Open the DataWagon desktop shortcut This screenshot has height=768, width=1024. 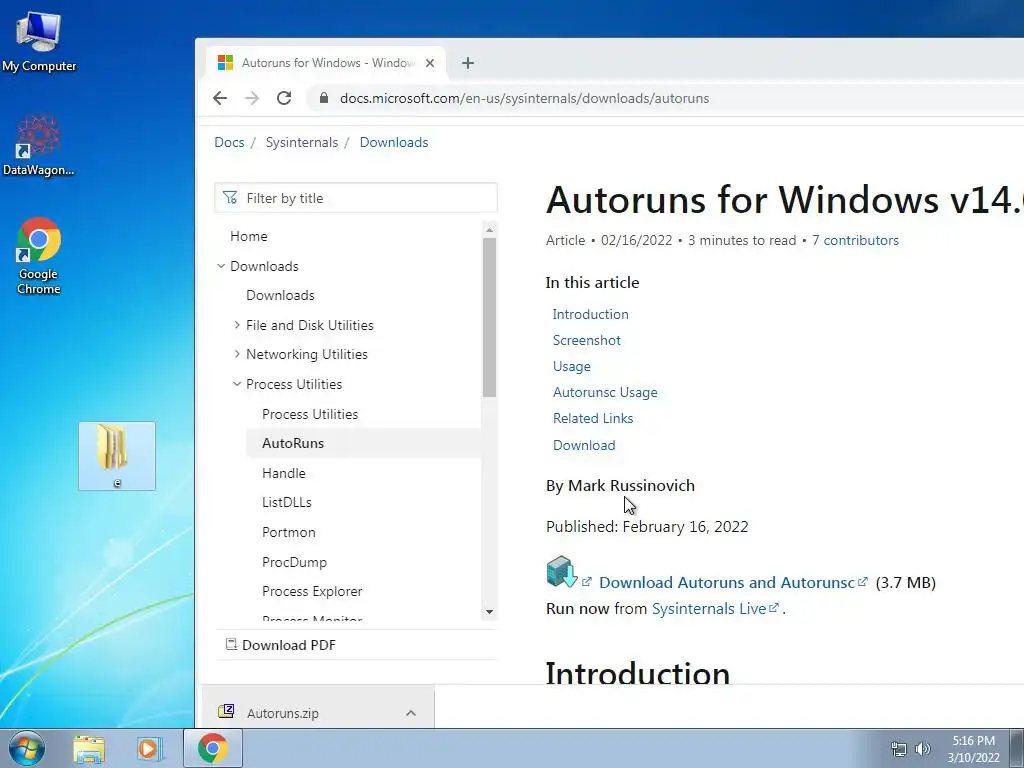pyautogui.click(x=39, y=145)
